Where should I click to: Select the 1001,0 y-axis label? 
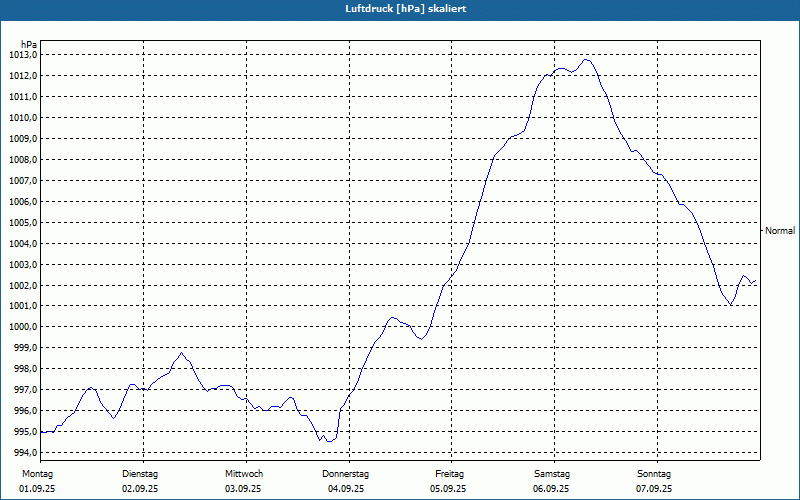coord(22,306)
